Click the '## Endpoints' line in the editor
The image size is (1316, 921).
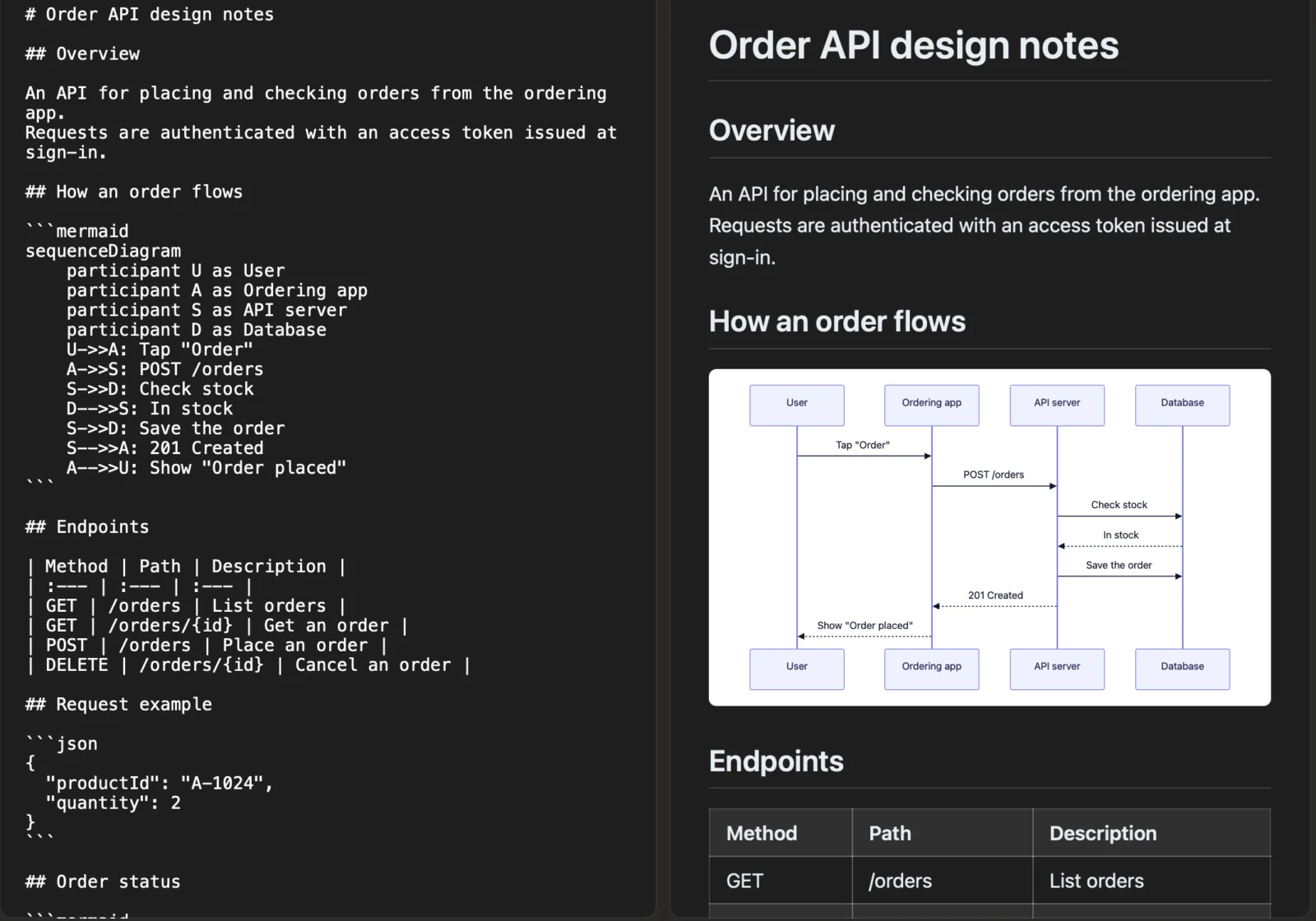tap(87, 527)
